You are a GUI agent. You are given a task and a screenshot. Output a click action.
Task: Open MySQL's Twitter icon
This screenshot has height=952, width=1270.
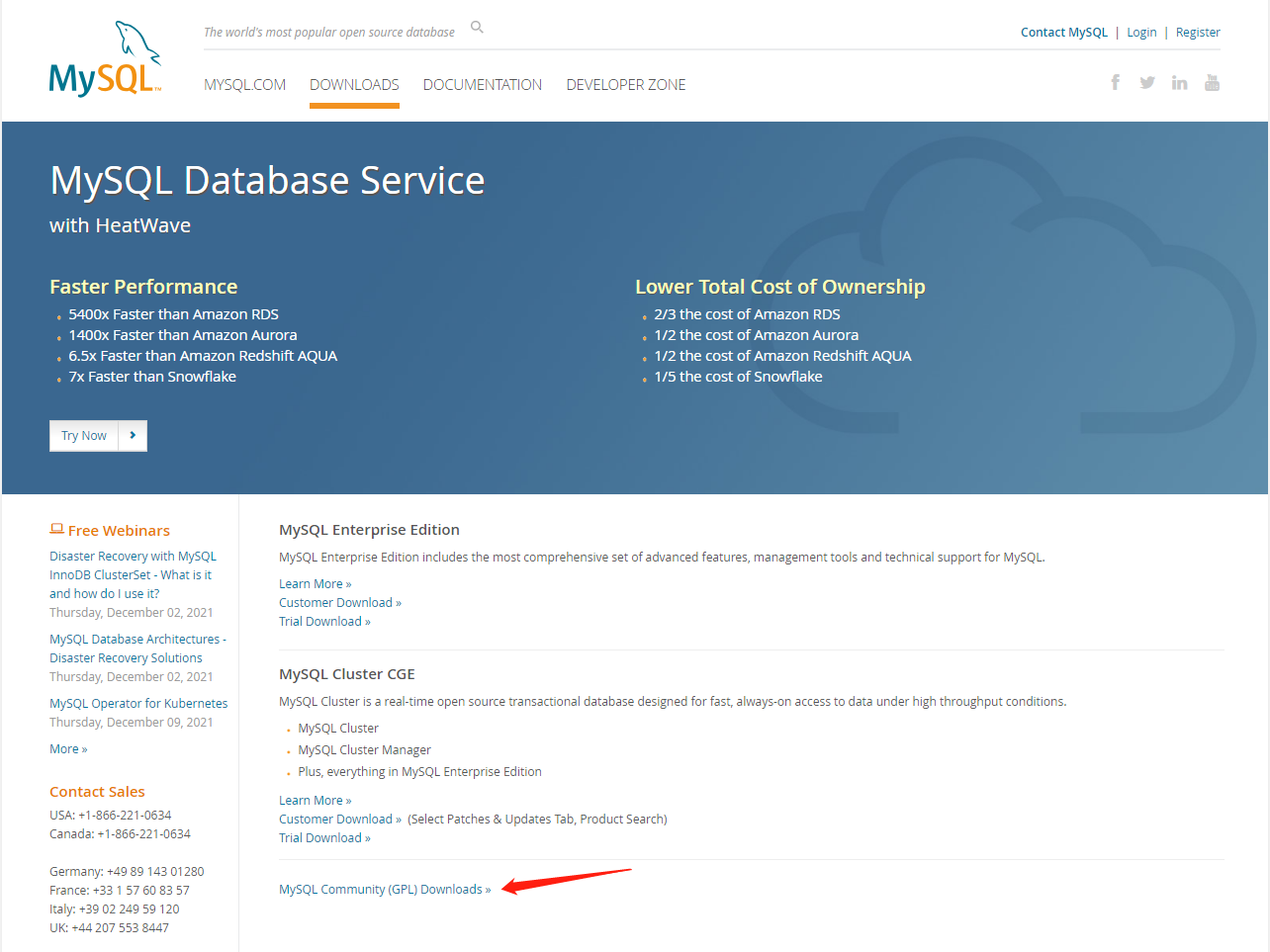pos(1147,82)
